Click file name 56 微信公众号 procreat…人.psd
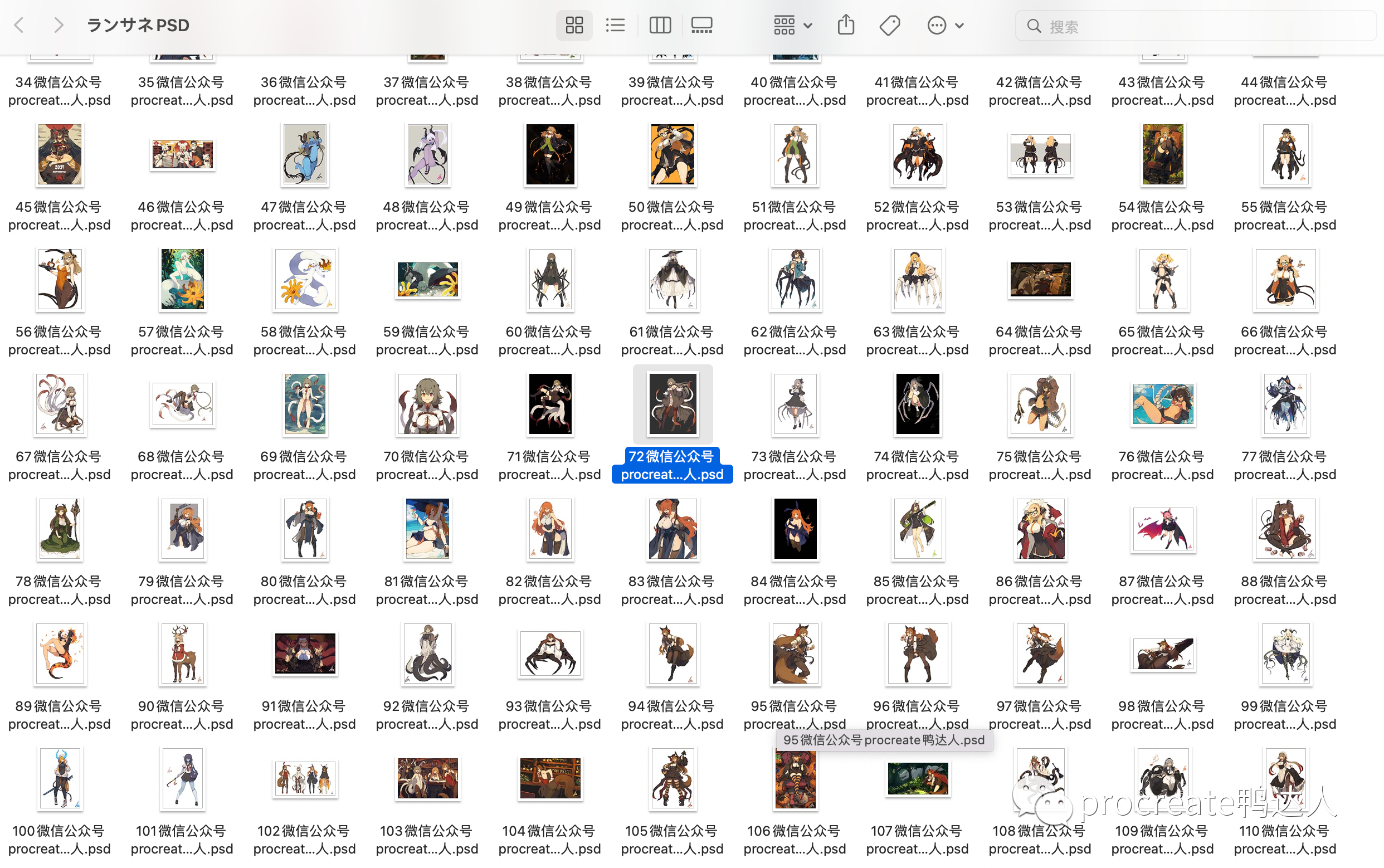Image resolution: width=1384 pixels, height=868 pixels. click(60, 341)
